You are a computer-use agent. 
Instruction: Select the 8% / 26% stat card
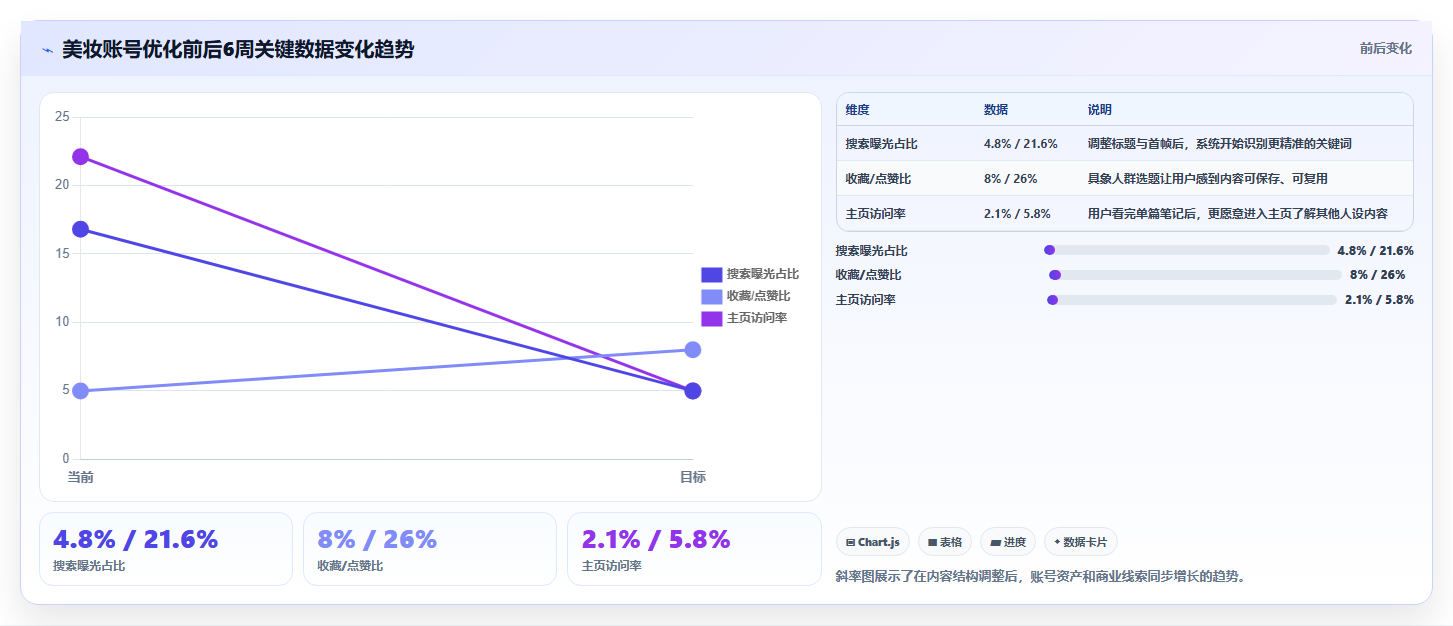tap(430, 549)
